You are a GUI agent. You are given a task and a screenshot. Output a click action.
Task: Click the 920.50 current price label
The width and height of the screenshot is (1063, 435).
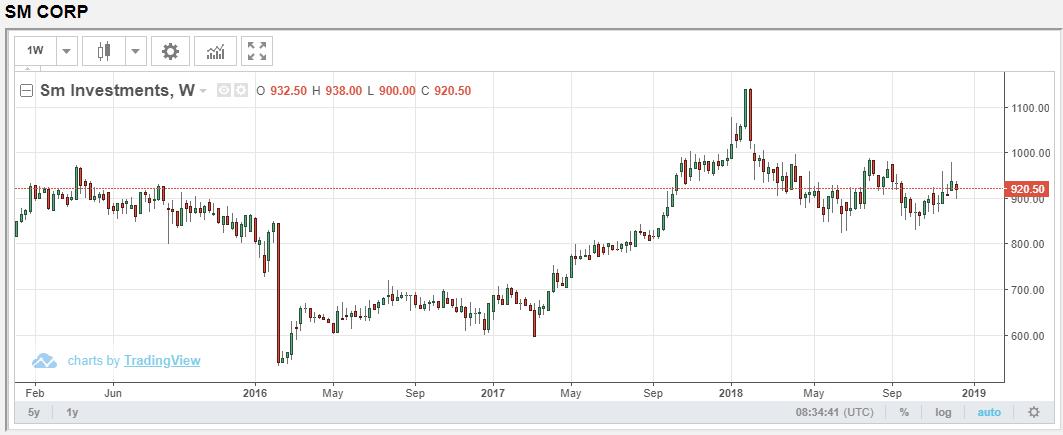[1027, 189]
